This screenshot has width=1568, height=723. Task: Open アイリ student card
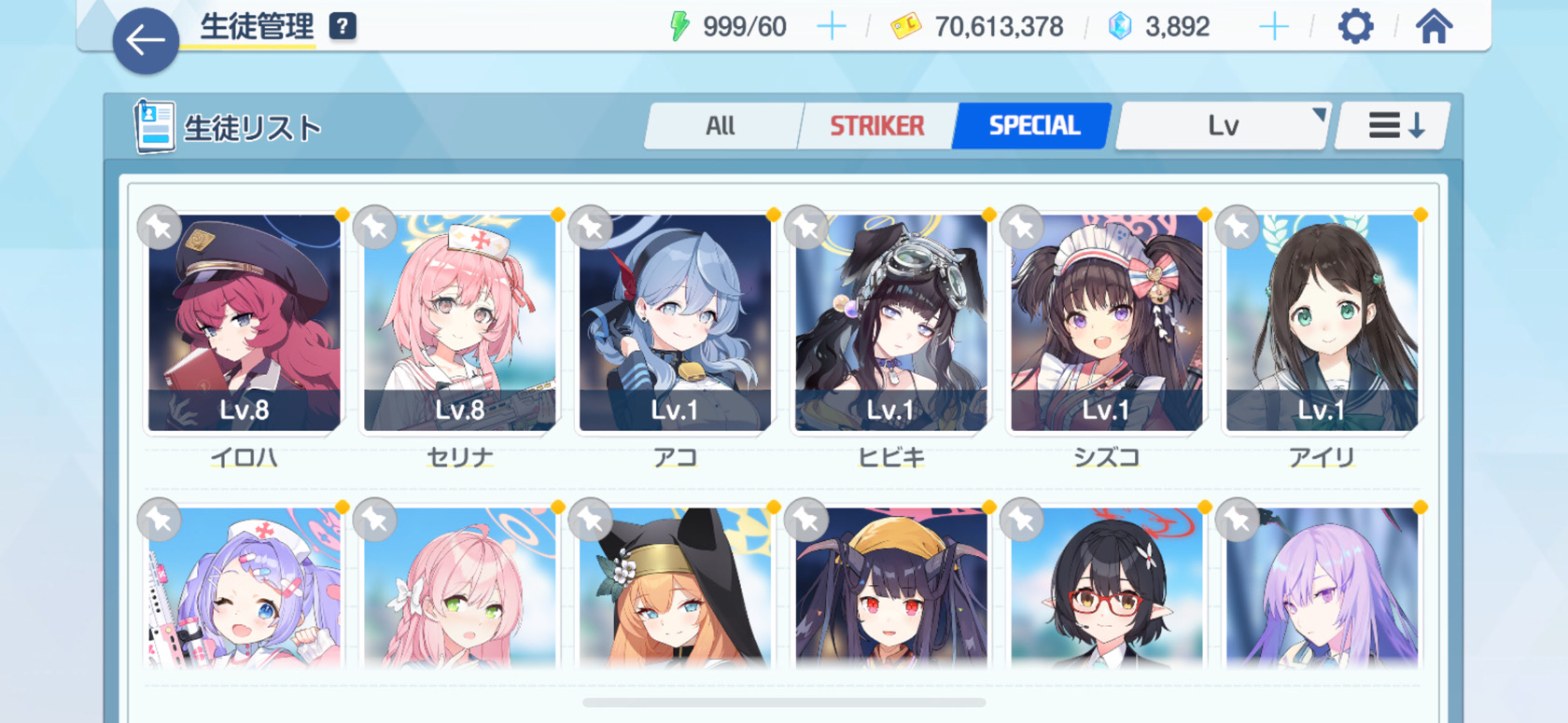1322,323
